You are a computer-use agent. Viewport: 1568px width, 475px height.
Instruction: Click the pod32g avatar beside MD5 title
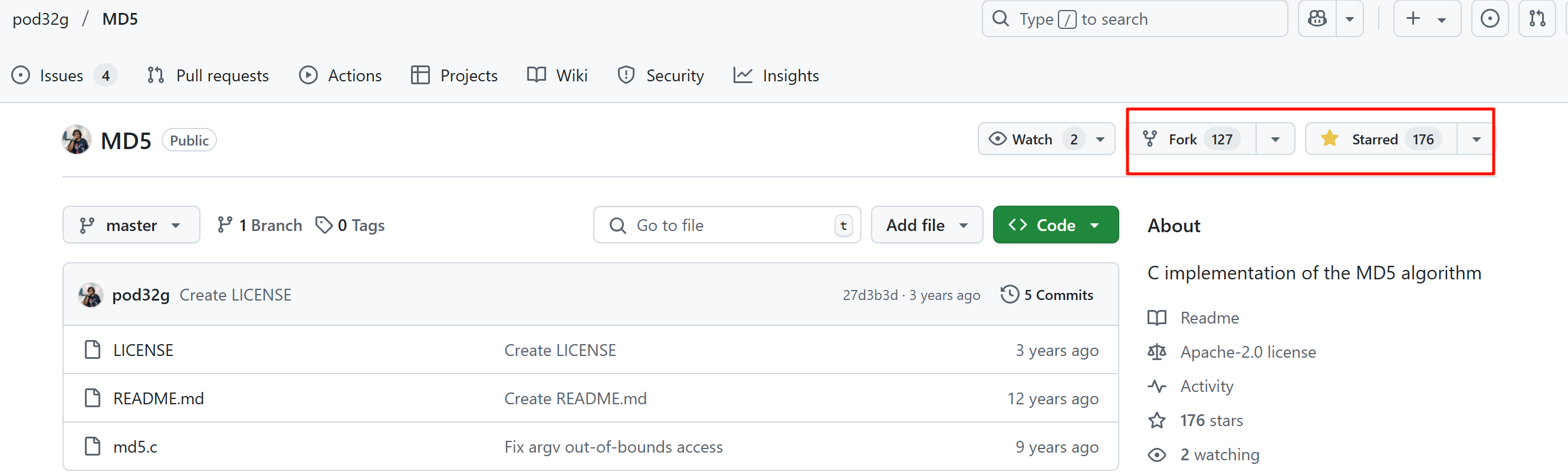tap(77, 140)
